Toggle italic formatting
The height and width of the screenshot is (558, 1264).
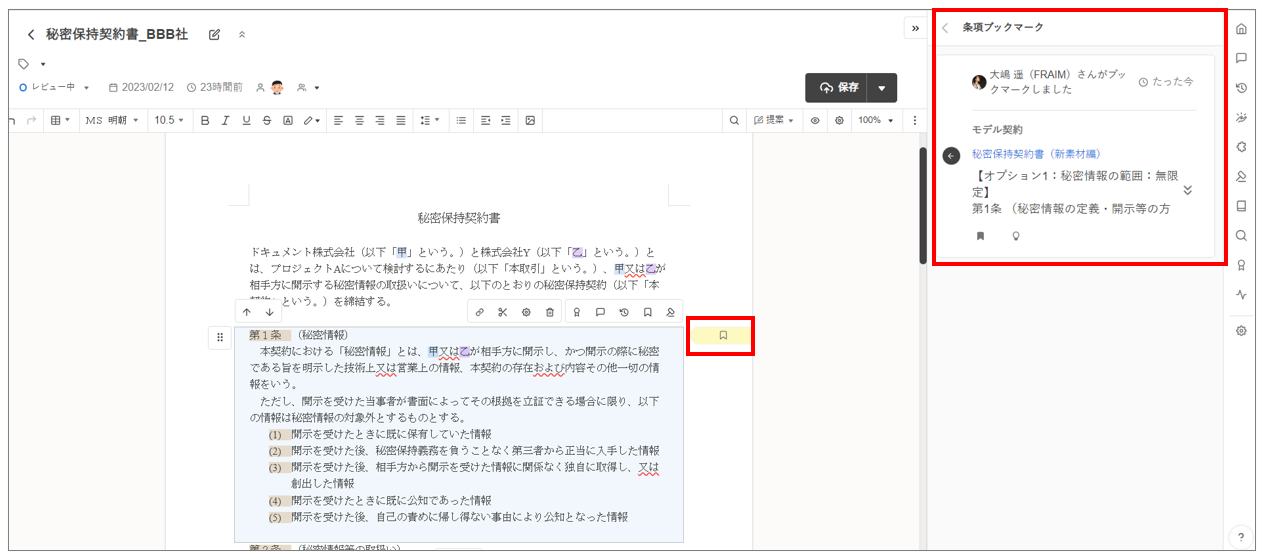(x=225, y=120)
